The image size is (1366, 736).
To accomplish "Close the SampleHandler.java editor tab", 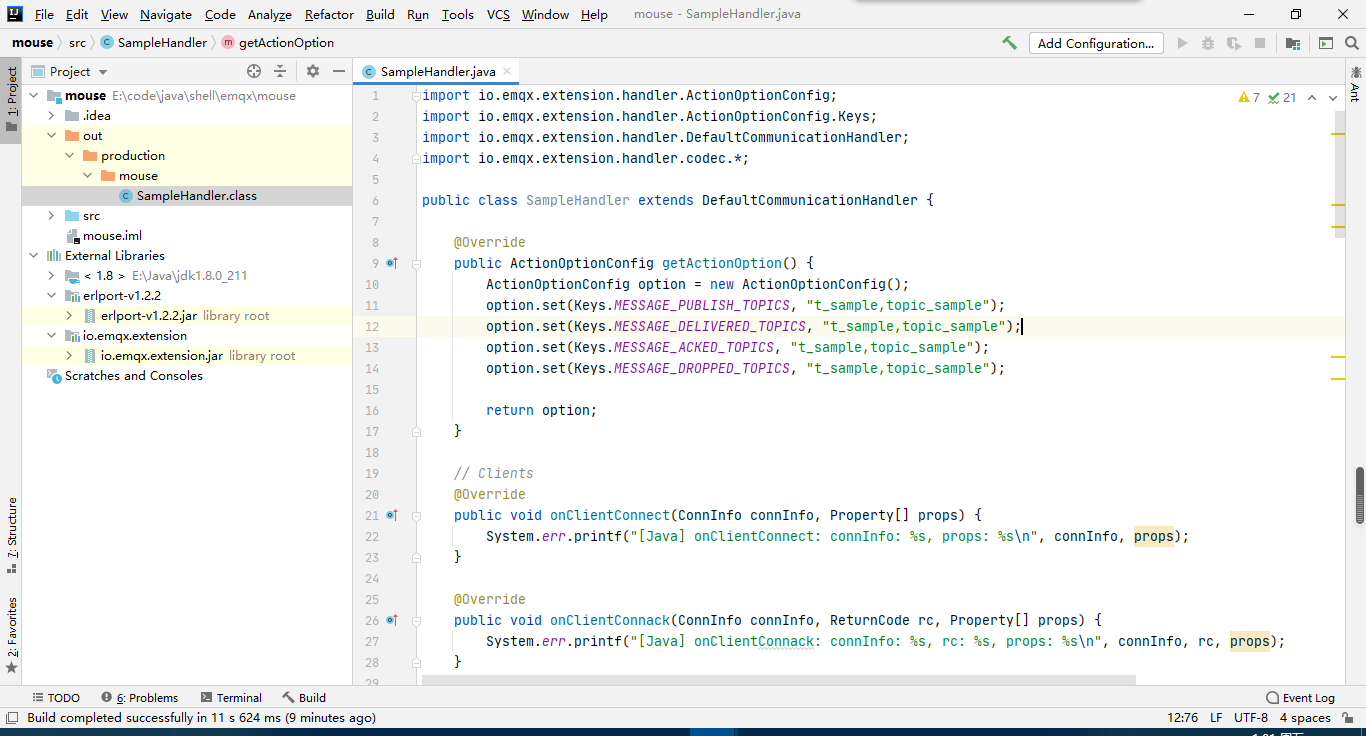I will click(507, 71).
